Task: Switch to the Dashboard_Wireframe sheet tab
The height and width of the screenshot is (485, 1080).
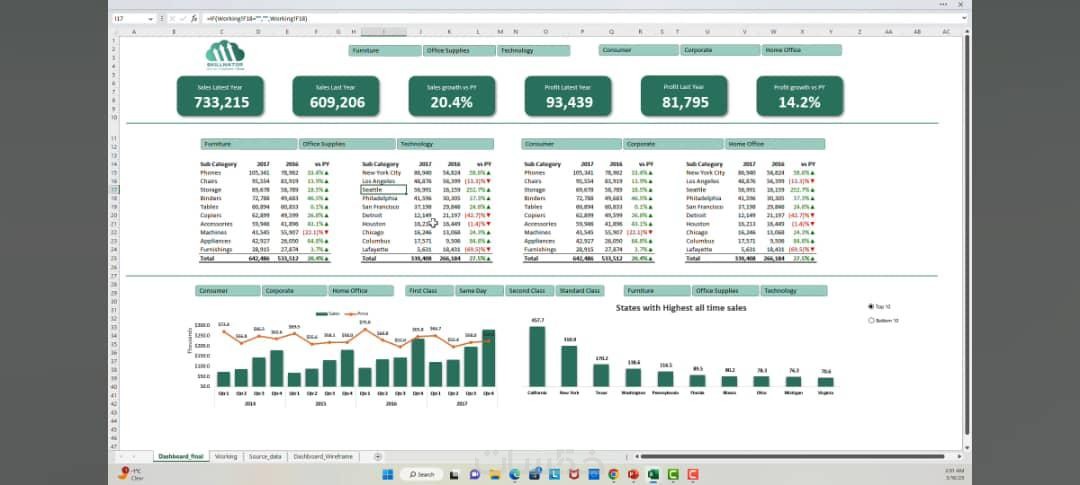Action: 323,457
